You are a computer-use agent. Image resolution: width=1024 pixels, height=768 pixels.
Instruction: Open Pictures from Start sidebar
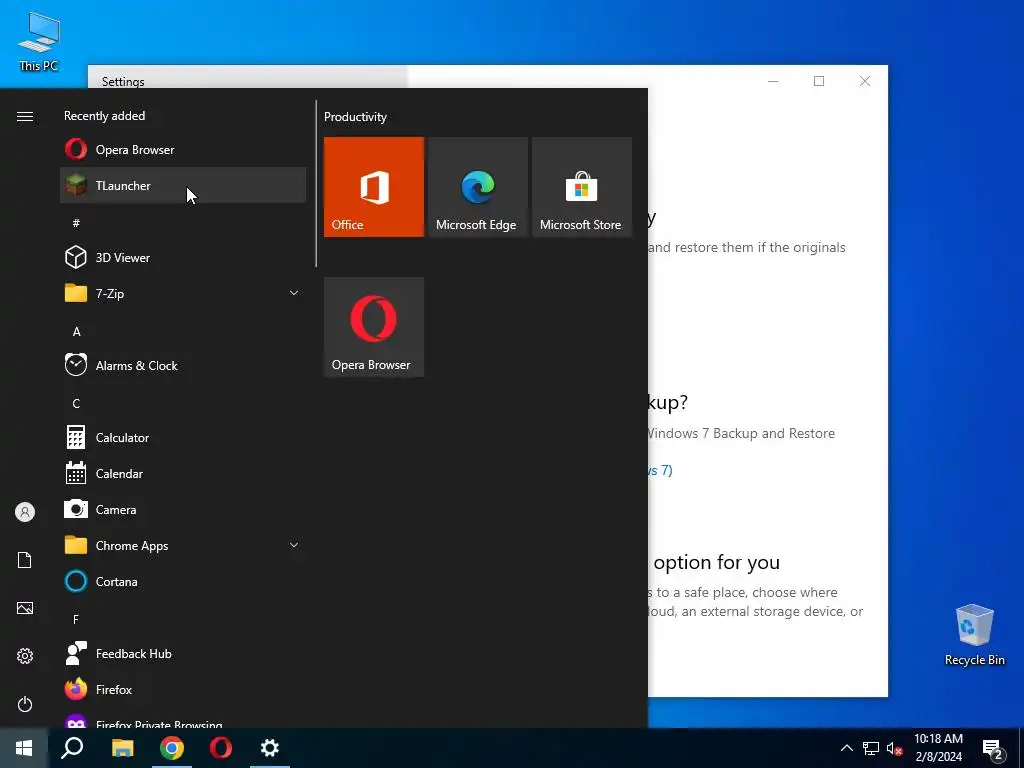25,608
